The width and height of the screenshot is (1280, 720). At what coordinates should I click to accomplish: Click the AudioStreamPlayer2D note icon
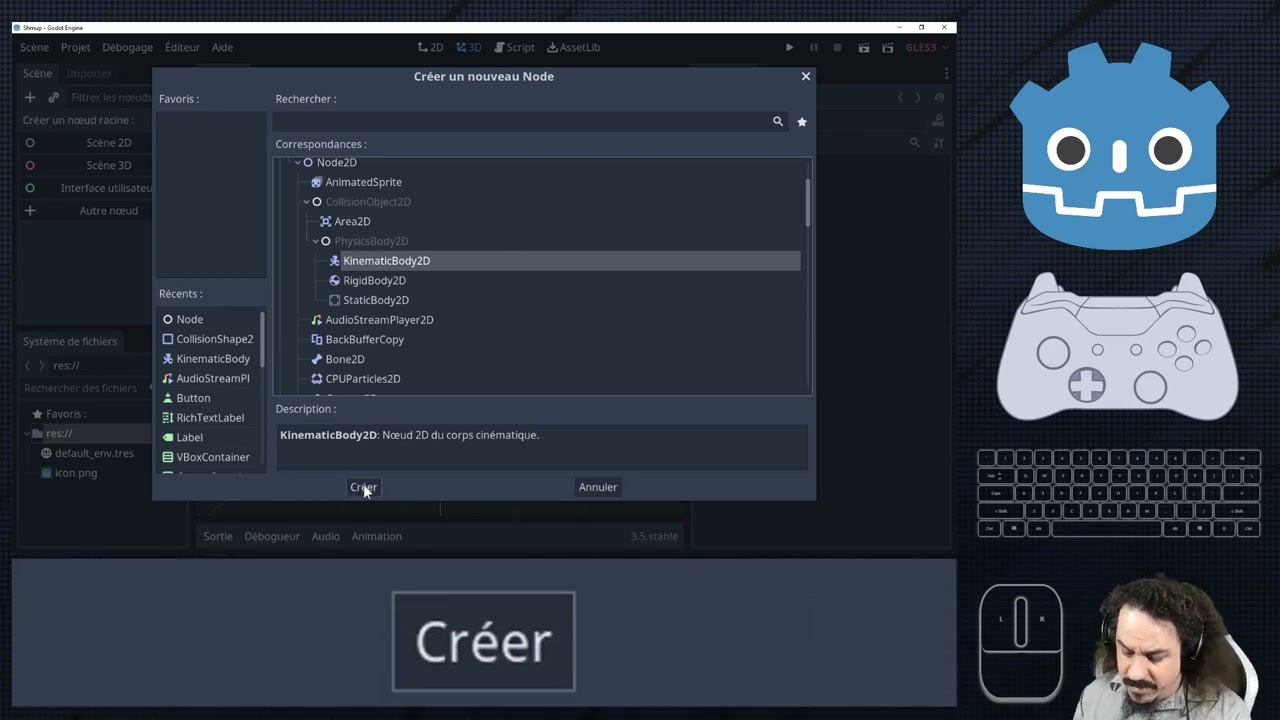316,320
